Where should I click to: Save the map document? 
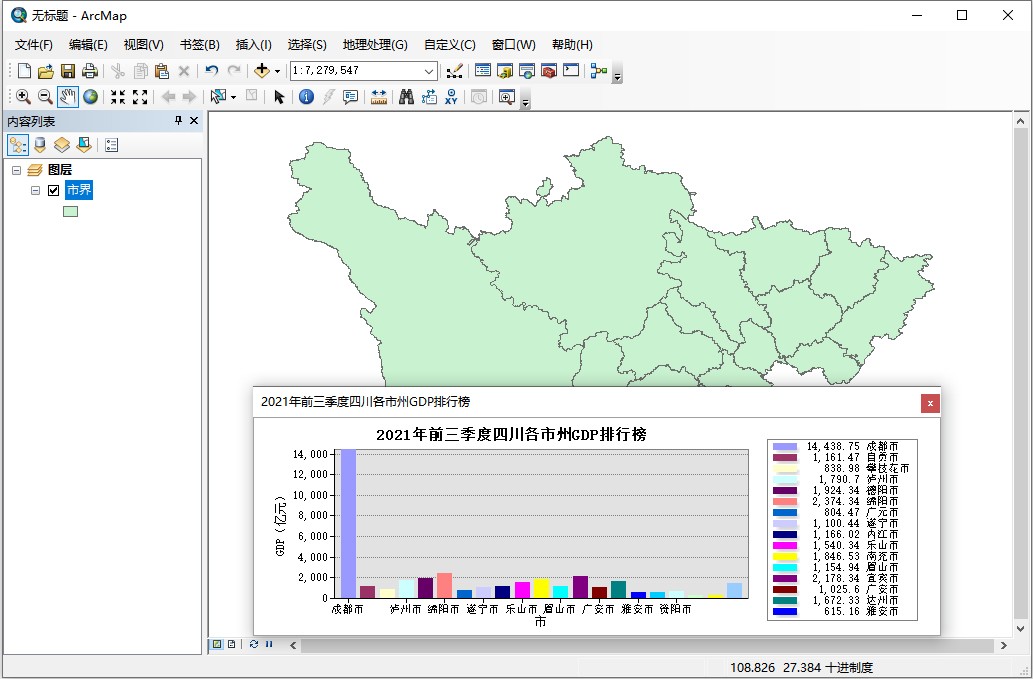pos(66,70)
